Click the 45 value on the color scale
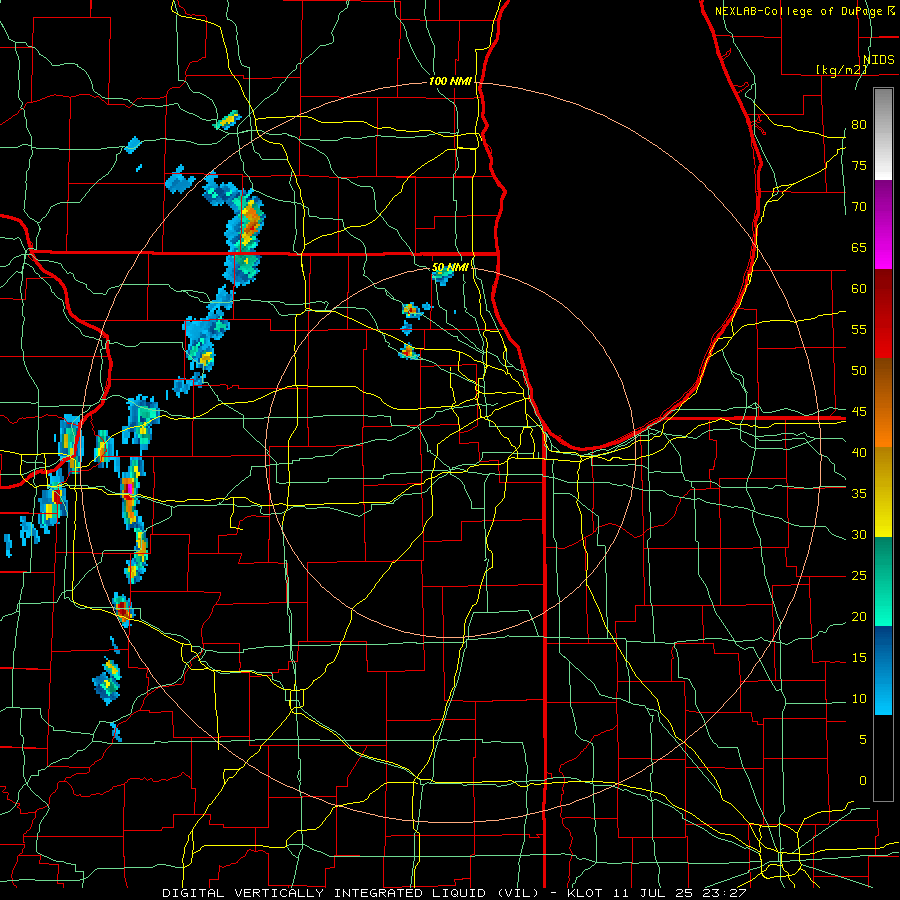The width and height of the screenshot is (900, 900). click(x=859, y=412)
